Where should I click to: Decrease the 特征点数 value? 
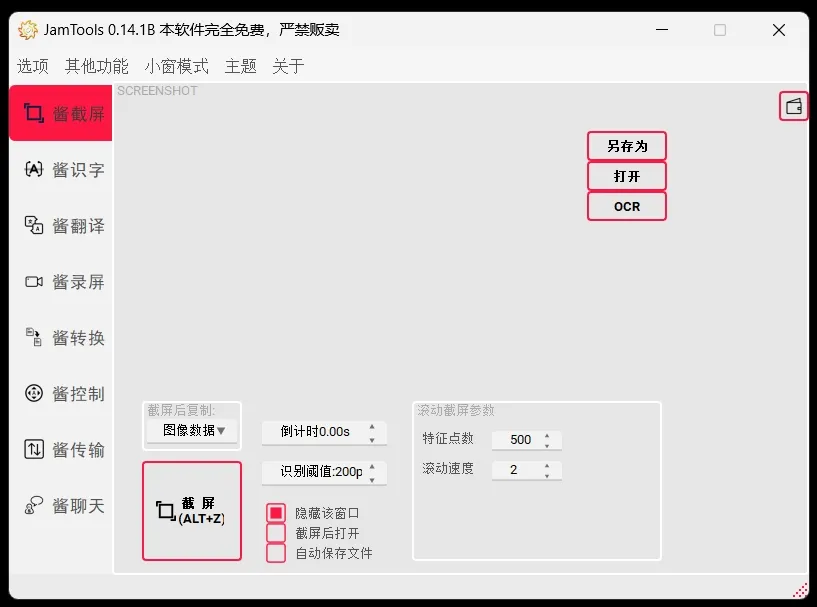pyautogui.click(x=547, y=445)
